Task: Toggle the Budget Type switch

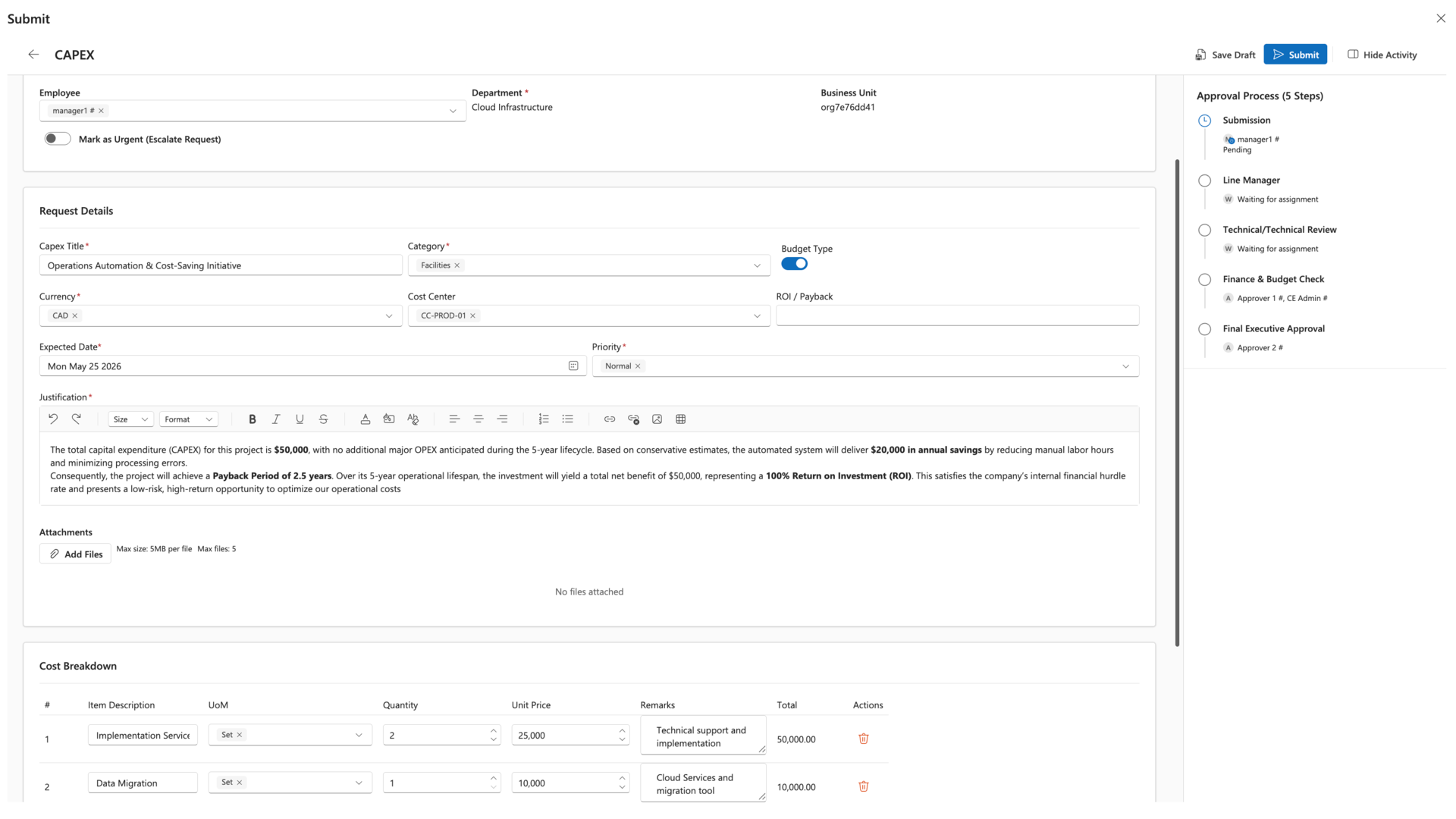Action: 795,264
